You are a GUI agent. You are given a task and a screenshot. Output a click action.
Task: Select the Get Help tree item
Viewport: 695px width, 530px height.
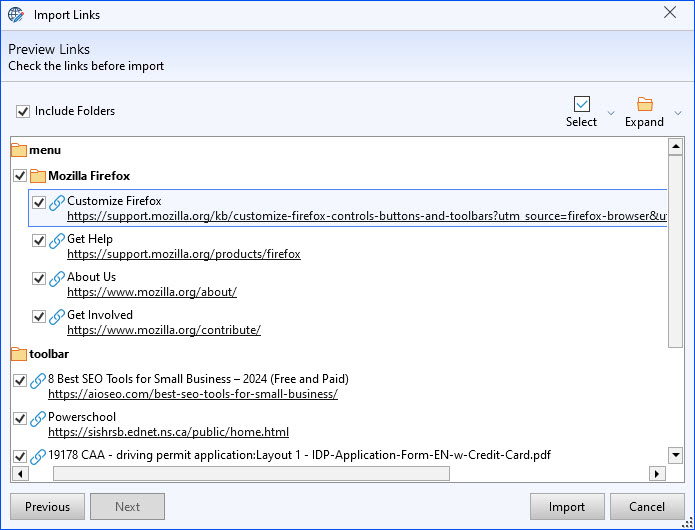coord(90,239)
